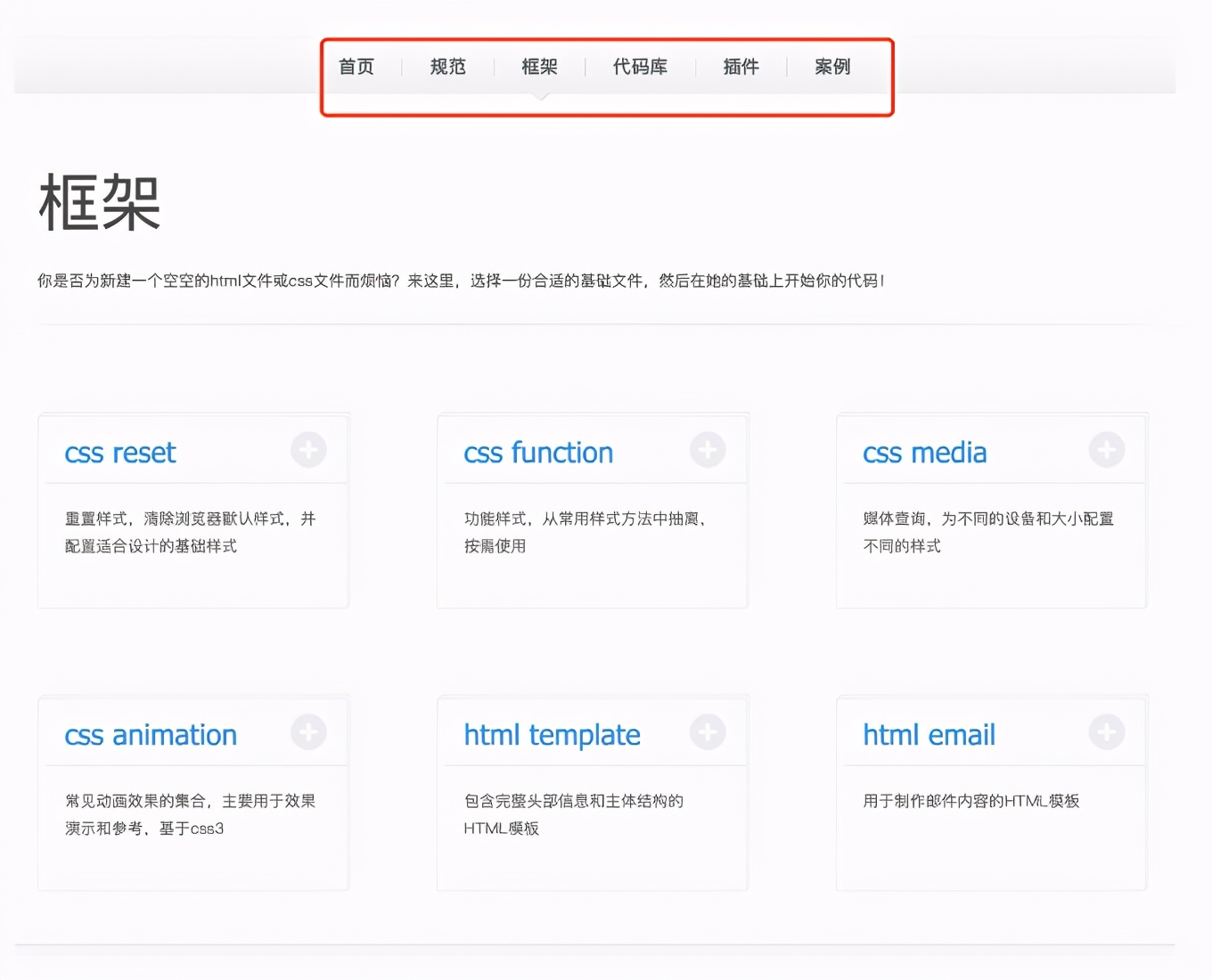Click the description 功能样式，从常用样式方法中抽离
This screenshot has height=980, width=1212.
[x=586, y=532]
